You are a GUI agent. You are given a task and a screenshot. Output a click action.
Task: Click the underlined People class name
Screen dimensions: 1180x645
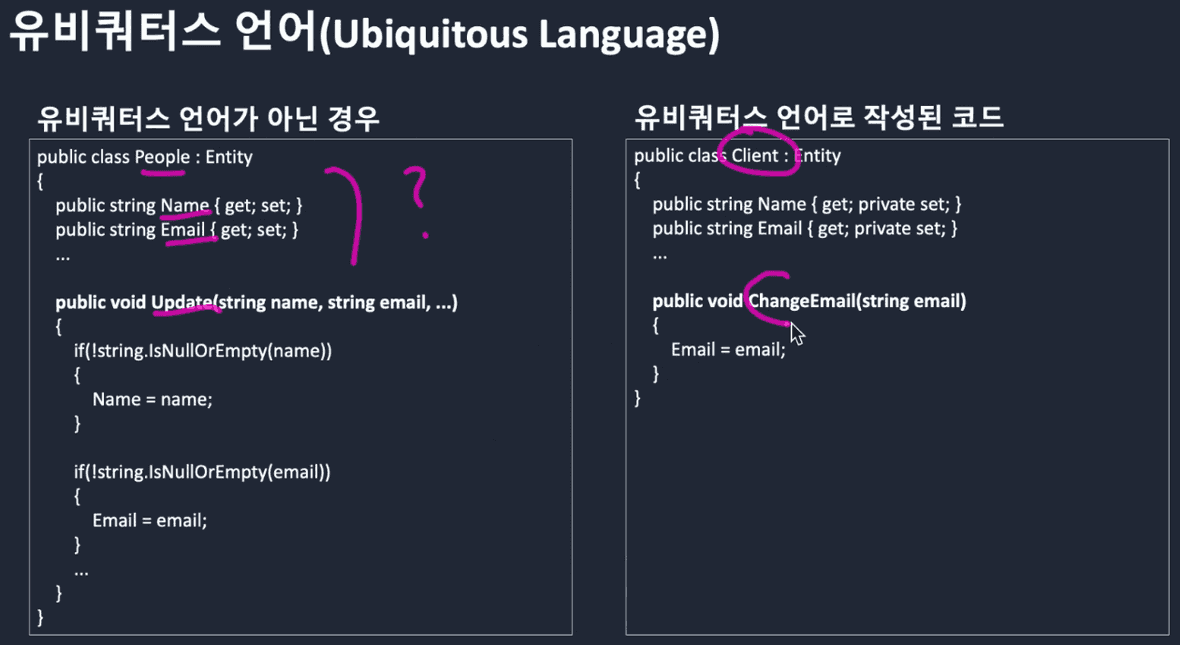162,157
